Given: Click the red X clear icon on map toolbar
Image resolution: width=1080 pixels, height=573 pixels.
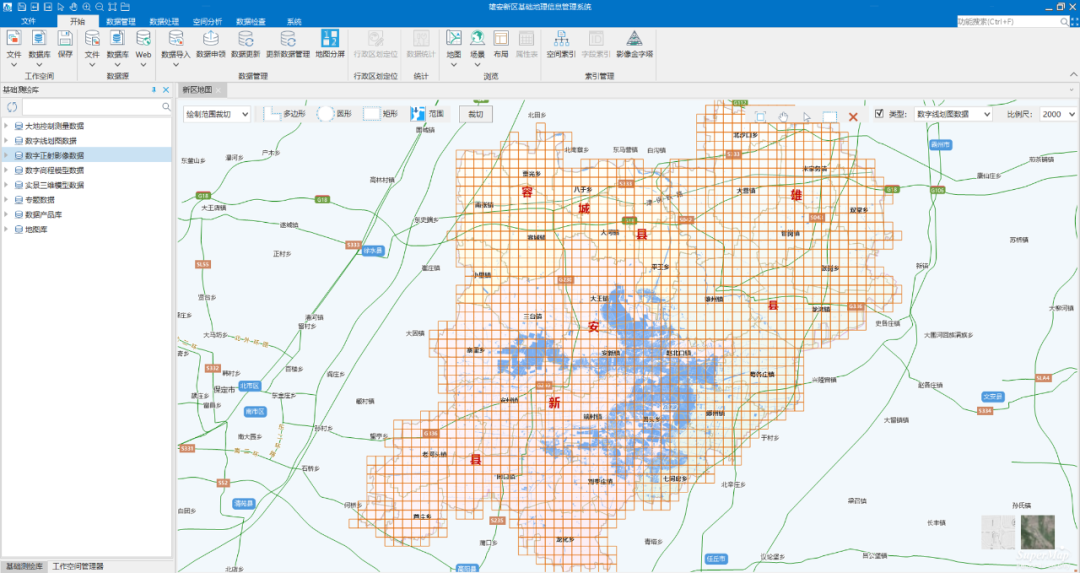Looking at the screenshot, I should [853, 117].
